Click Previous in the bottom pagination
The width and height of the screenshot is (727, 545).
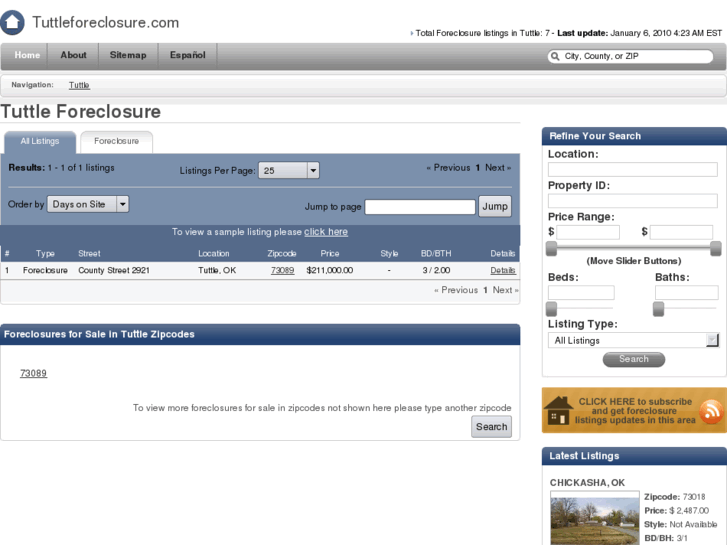pyautogui.click(x=456, y=290)
